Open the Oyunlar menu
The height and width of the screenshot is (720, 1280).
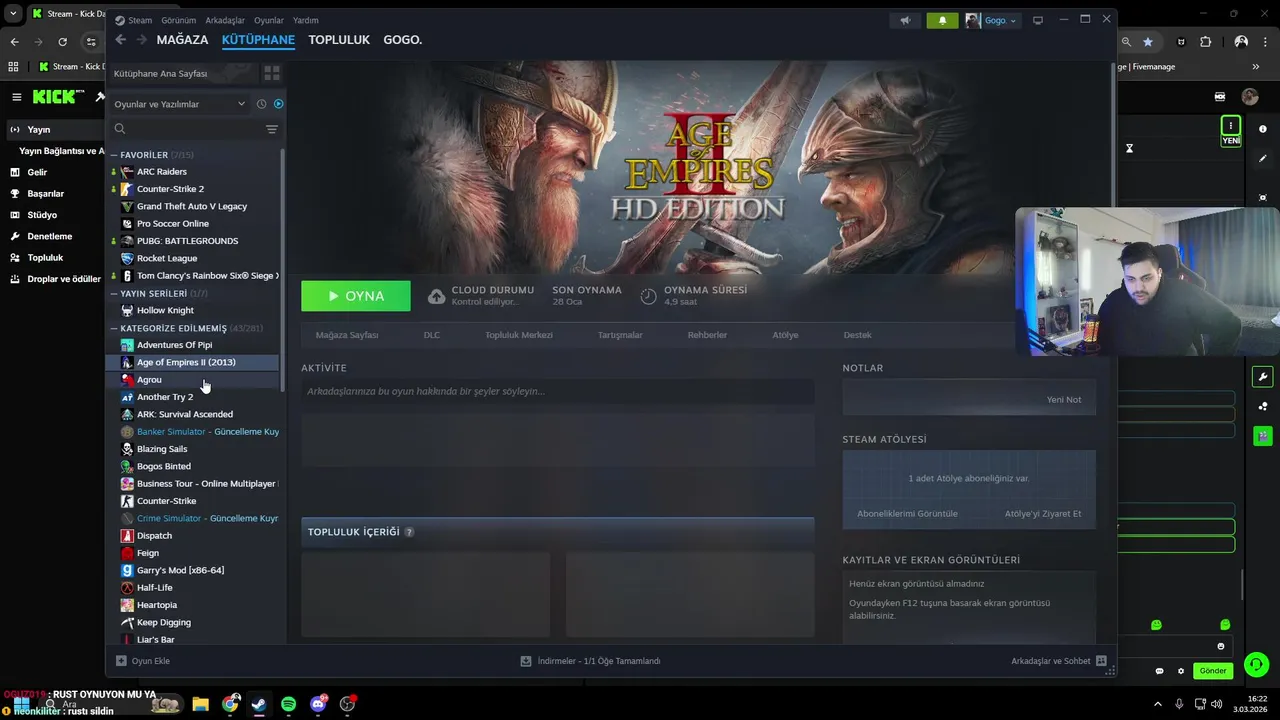coord(269,20)
